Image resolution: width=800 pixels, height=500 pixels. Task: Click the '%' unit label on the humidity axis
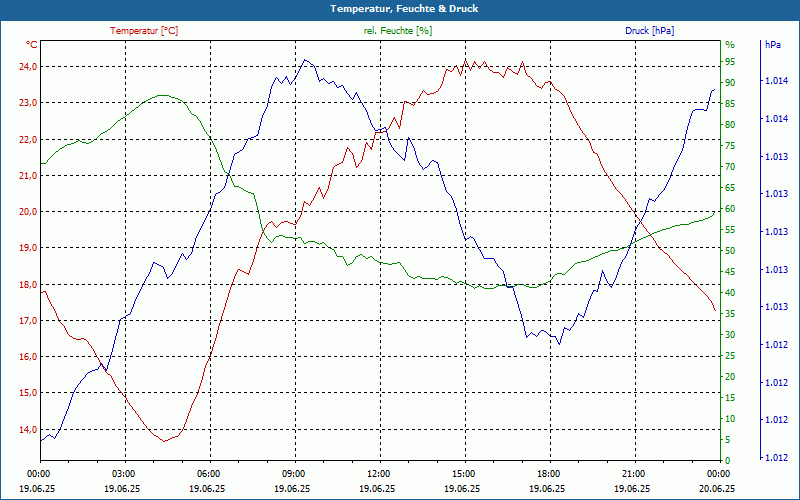coord(730,45)
